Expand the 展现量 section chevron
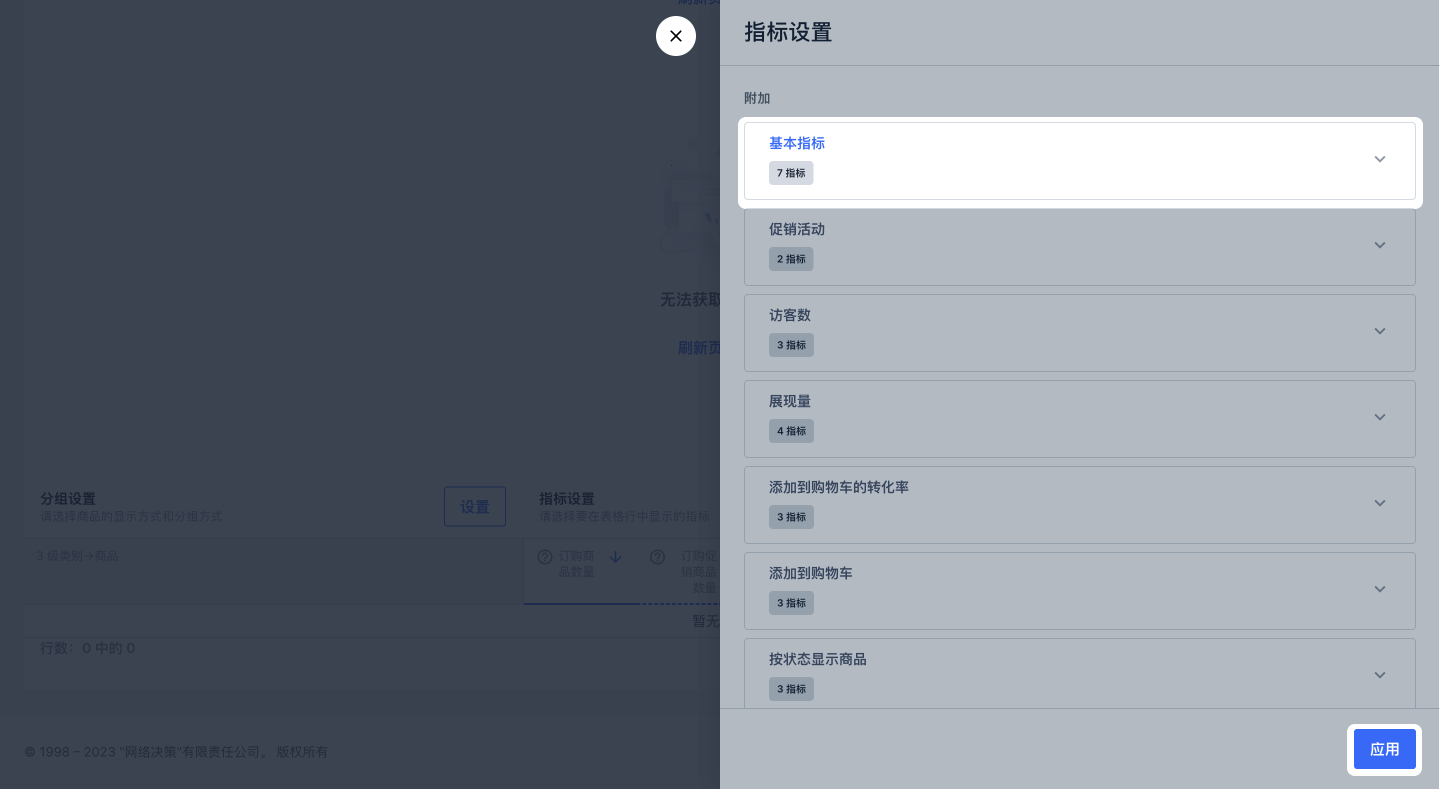Viewport: 1442px width, 789px height. click(x=1380, y=418)
